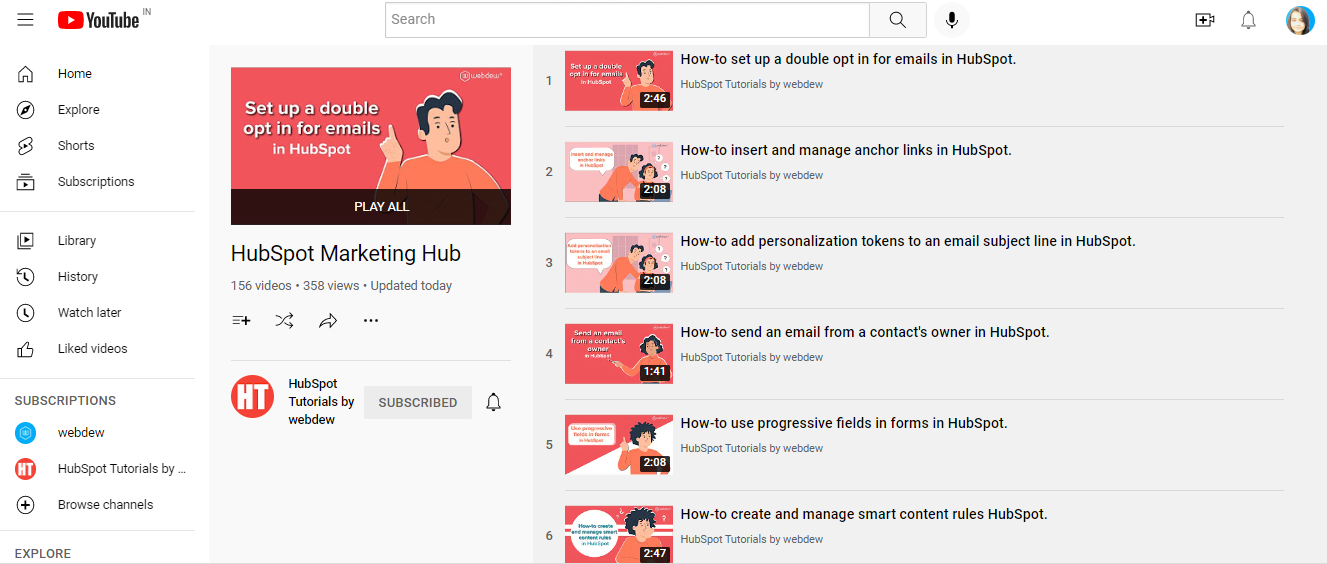
Task: Open 'How-to send an email from a contact's owner'
Action: (x=865, y=332)
